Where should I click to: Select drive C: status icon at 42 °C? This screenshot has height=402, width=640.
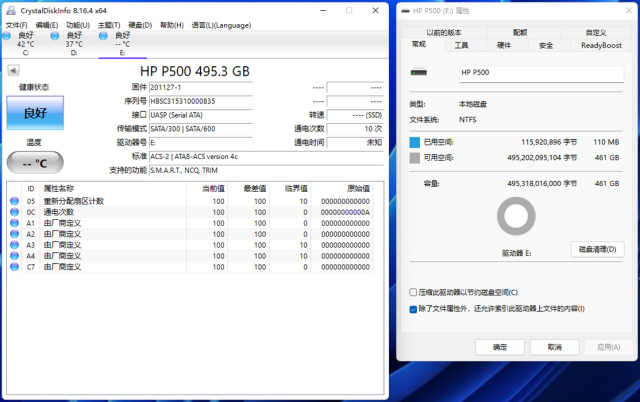(x=7, y=36)
